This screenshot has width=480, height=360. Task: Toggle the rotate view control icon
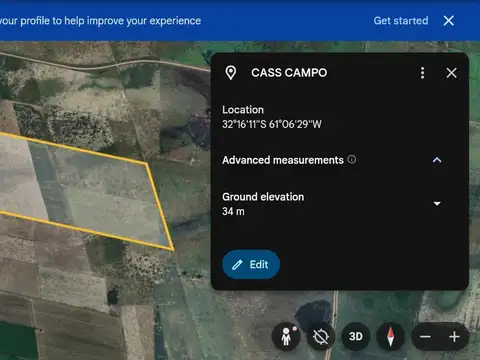coord(321,336)
